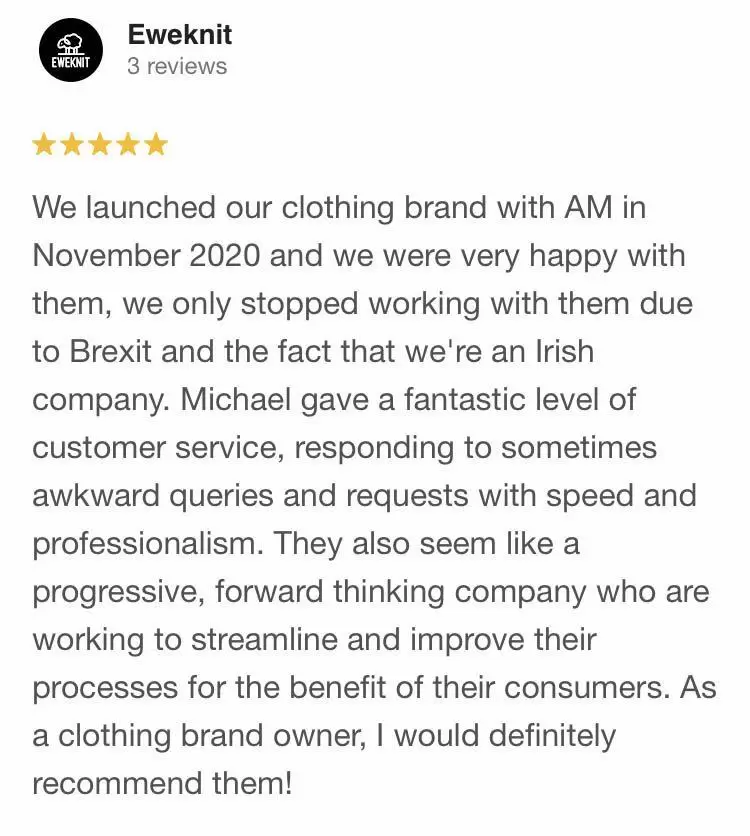This screenshot has width=750, height=836.
Task: Click the name "Michael" in the review
Action: point(236,399)
